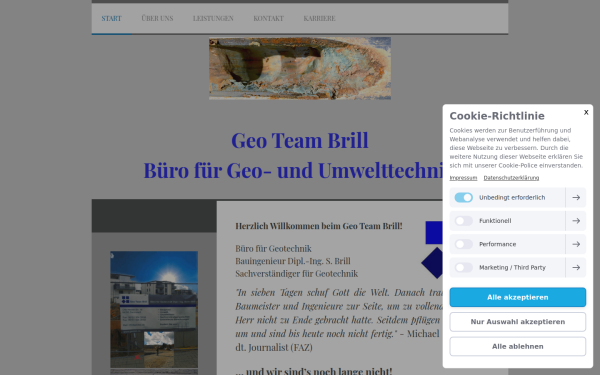
Task: Reject all cookies with Alle ablehnen
Action: [x=517, y=346]
